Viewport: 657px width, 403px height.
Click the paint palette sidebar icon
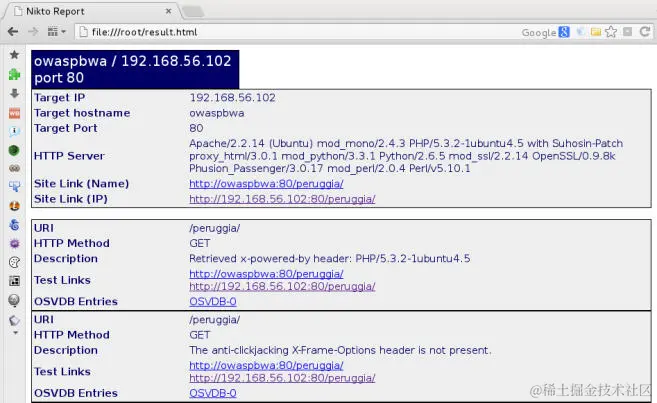[14, 262]
